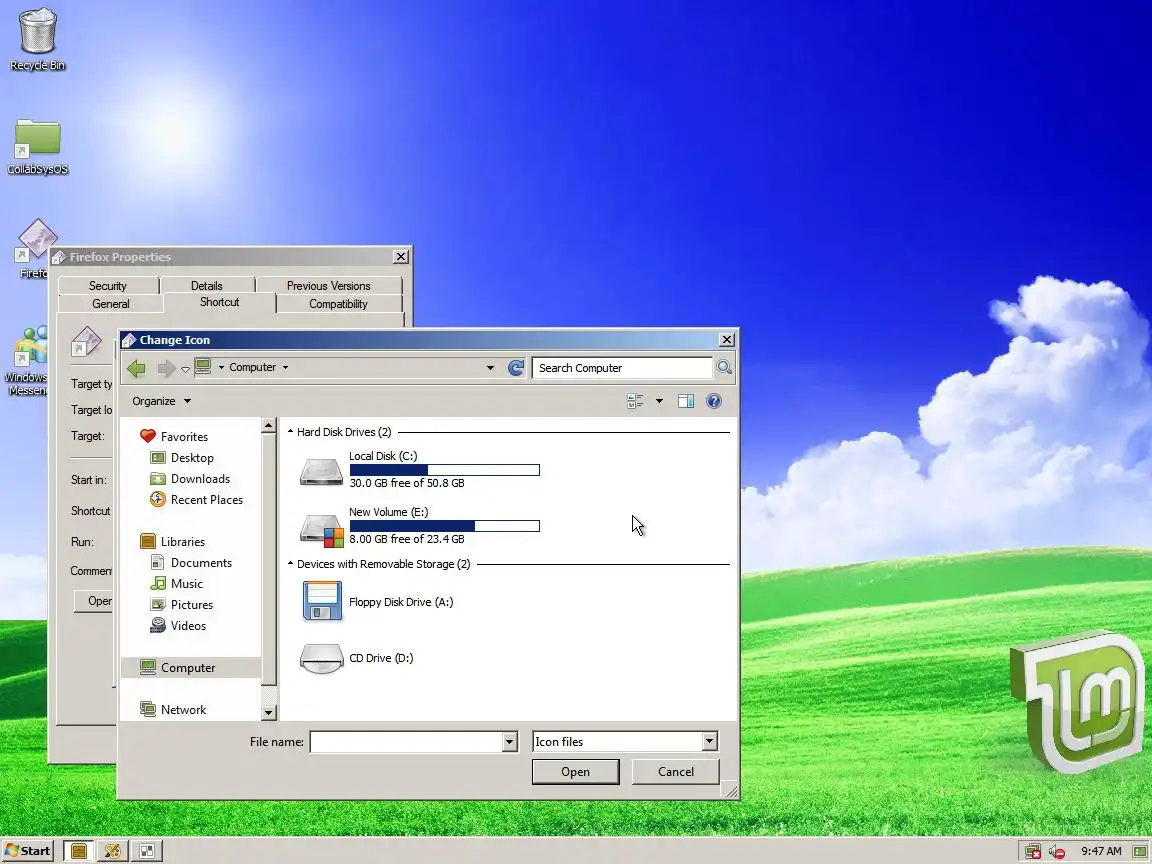Open the views options dropdown arrow

click(x=659, y=401)
